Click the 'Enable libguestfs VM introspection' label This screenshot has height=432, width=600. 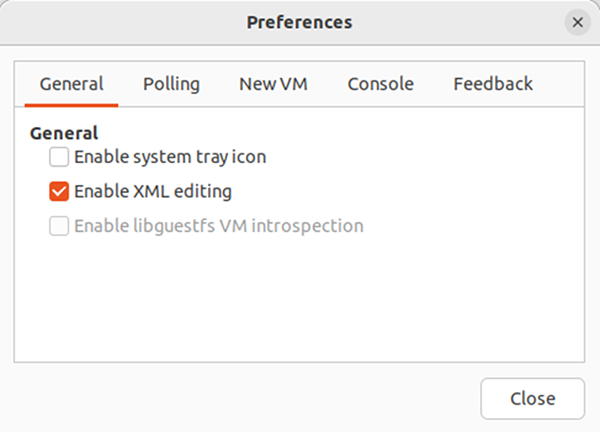point(218,226)
